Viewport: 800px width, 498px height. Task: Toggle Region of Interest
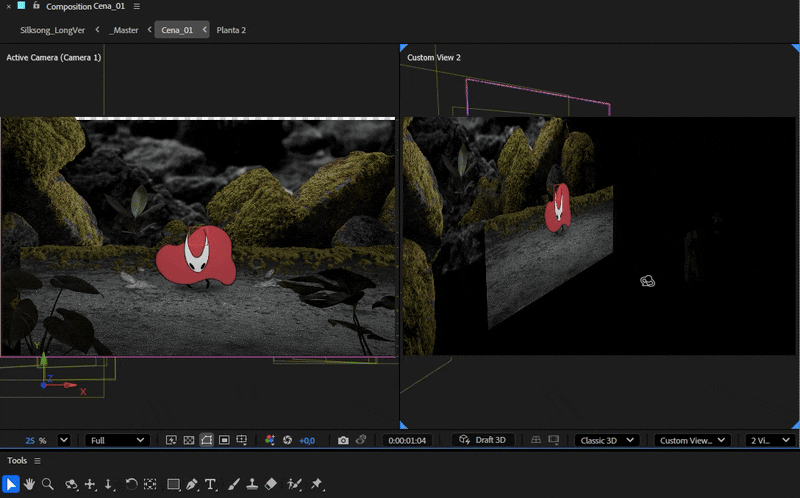pyautogui.click(x=224, y=440)
